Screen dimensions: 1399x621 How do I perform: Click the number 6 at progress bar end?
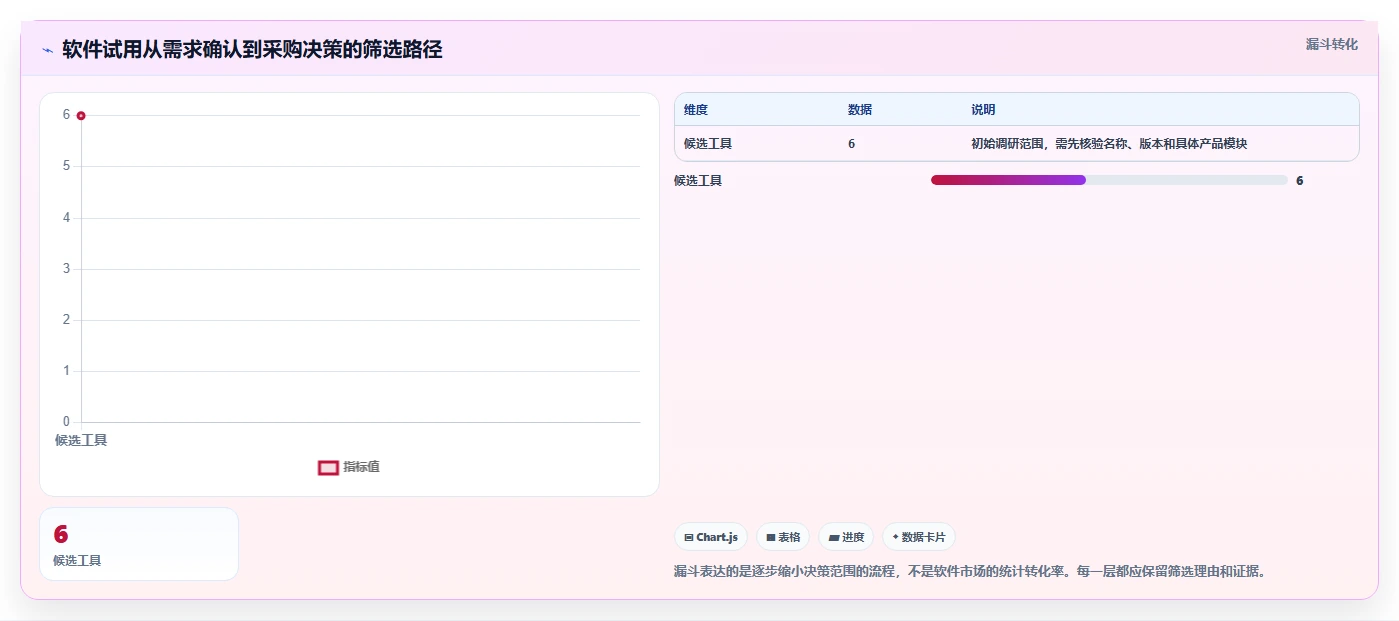(1300, 181)
